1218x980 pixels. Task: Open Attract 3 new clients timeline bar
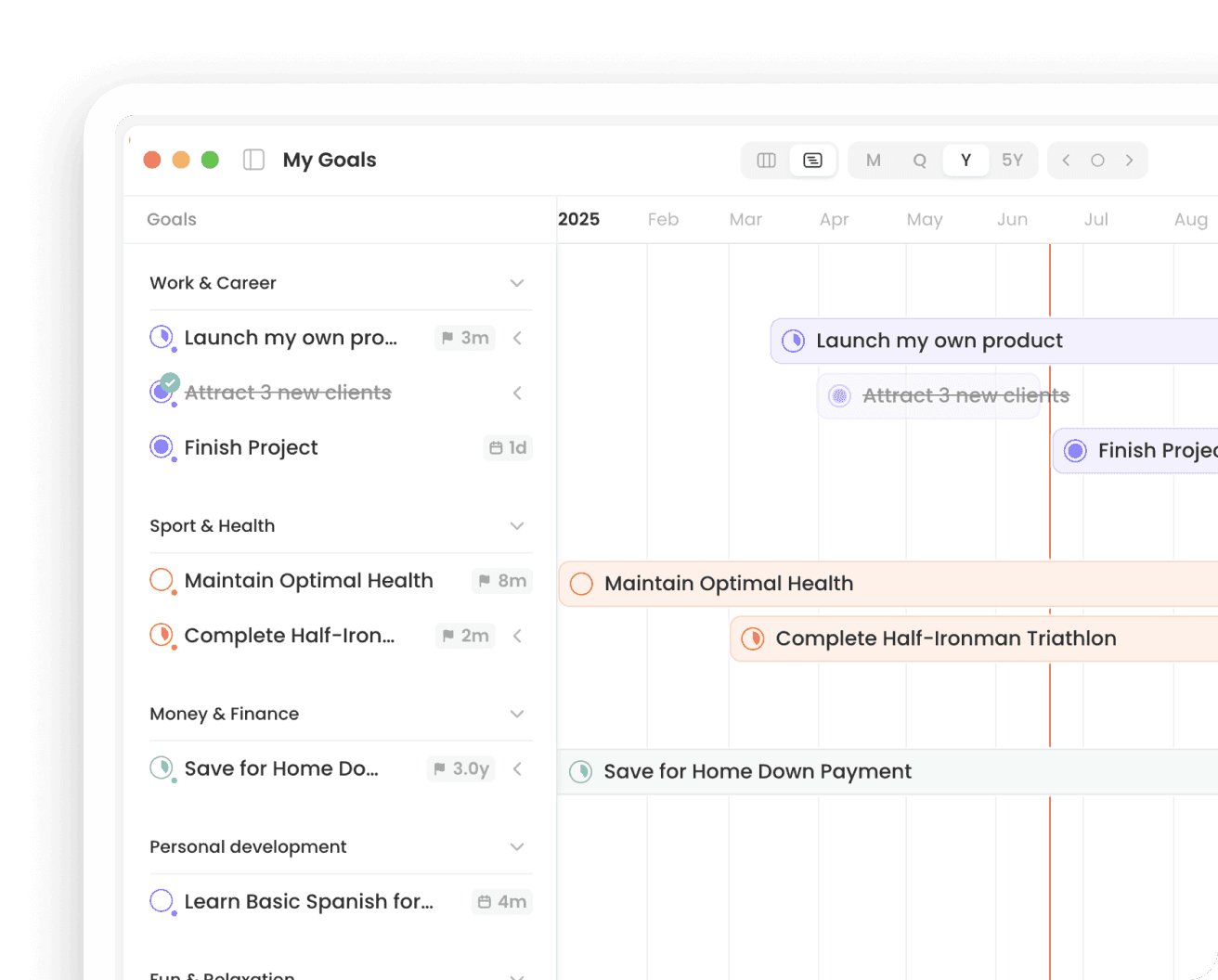point(928,395)
